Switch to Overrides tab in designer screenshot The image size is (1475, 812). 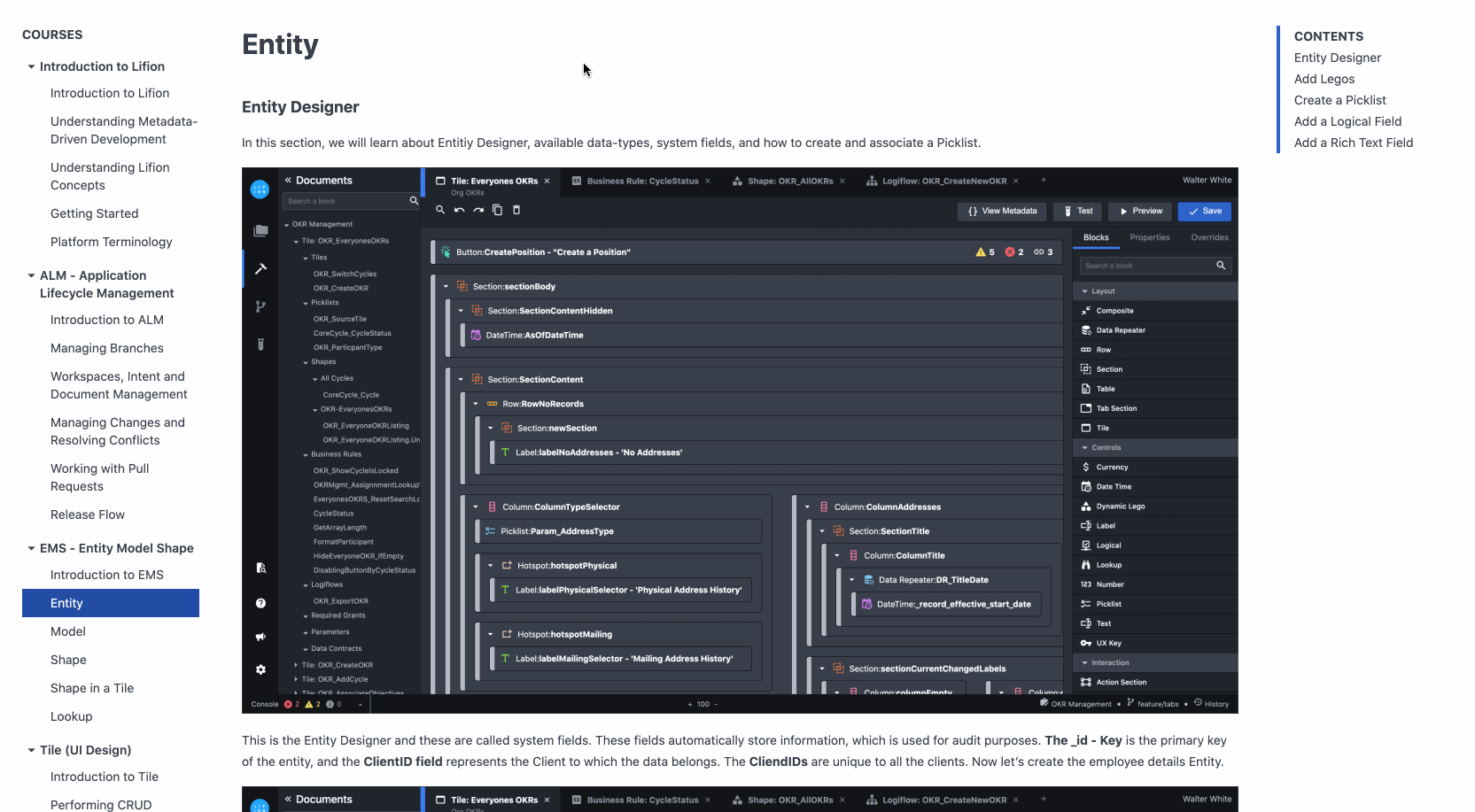coord(1209,237)
